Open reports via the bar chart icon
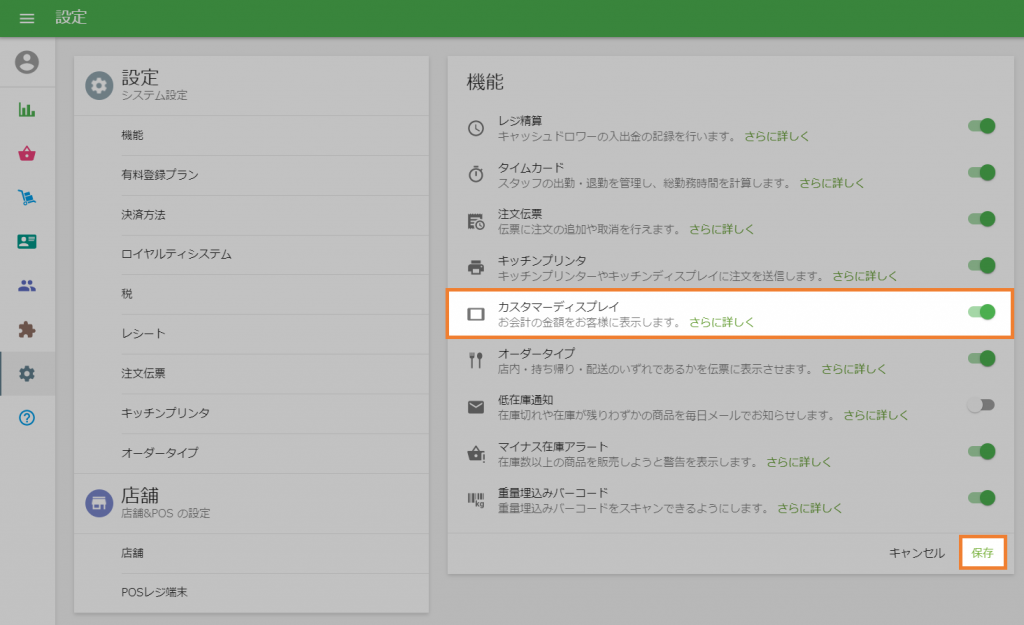 [27, 110]
